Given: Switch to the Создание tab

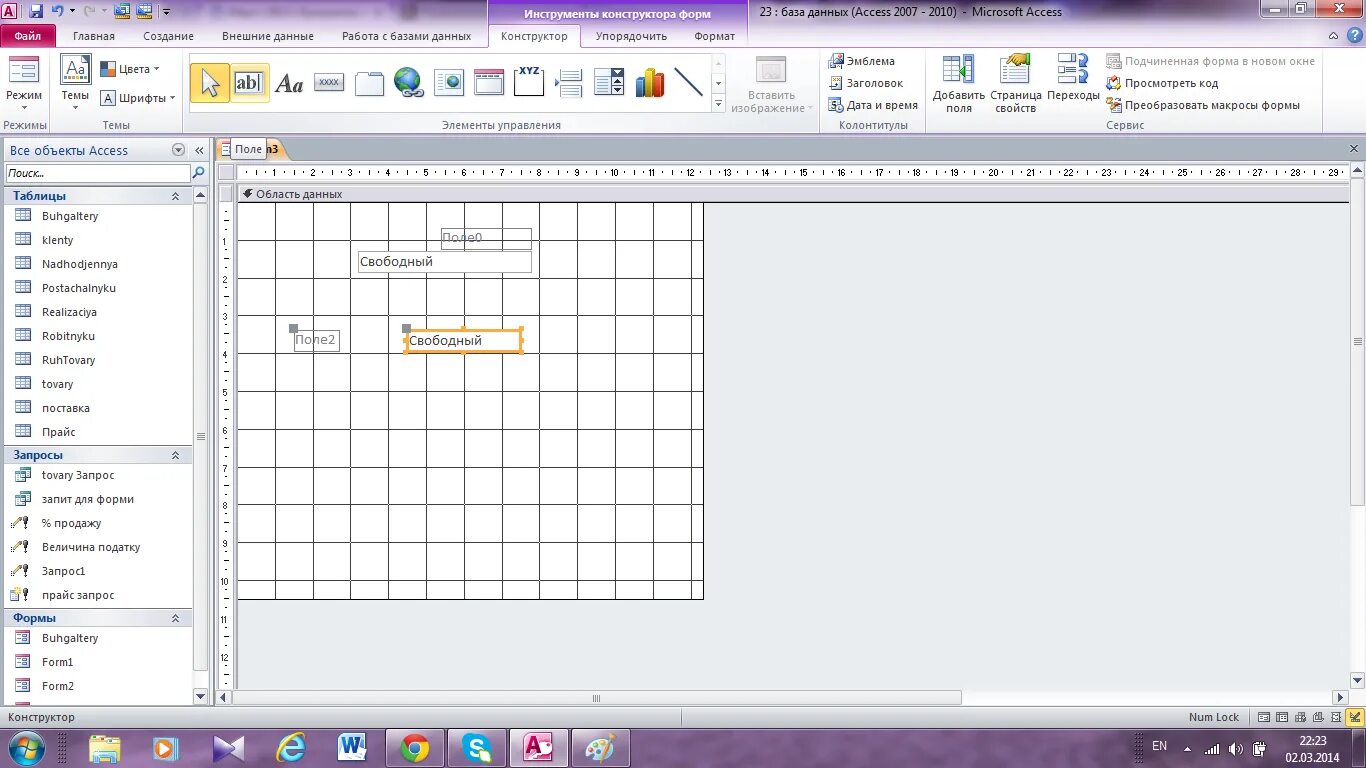Looking at the screenshot, I should pyautogui.click(x=168, y=36).
